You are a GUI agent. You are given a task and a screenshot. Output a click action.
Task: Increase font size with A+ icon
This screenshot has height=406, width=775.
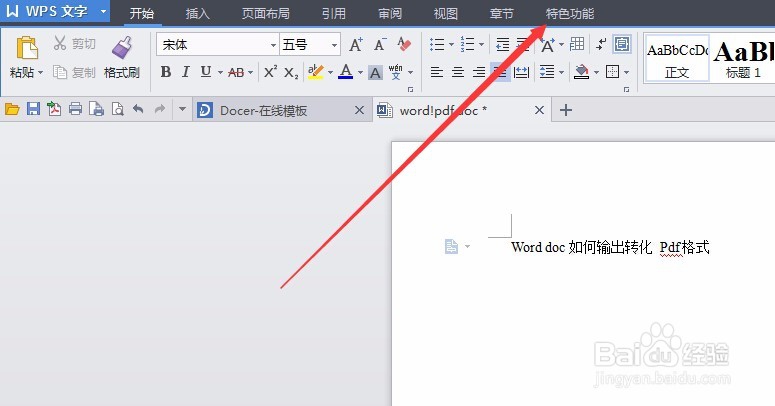(356, 45)
